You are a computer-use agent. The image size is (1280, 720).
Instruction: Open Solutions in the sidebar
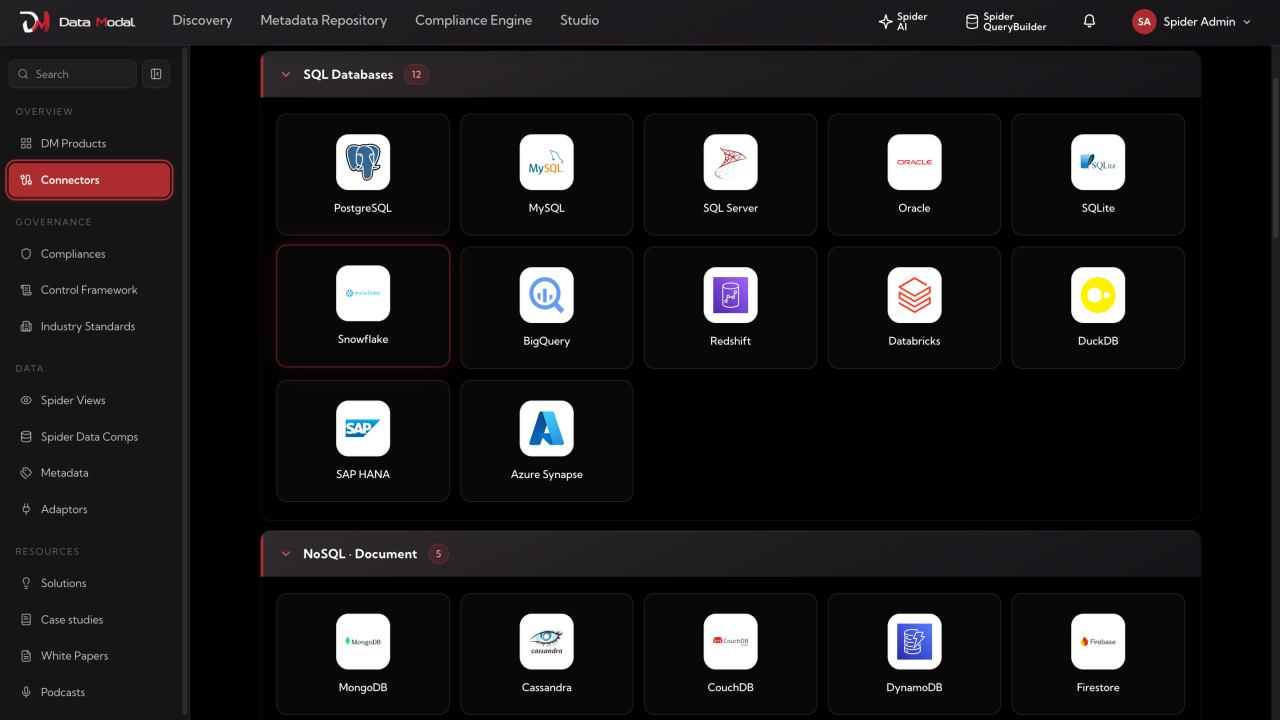90,583
